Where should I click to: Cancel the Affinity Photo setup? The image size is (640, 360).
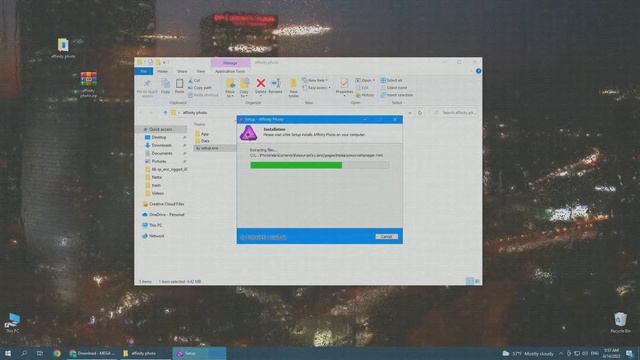pyautogui.click(x=386, y=237)
